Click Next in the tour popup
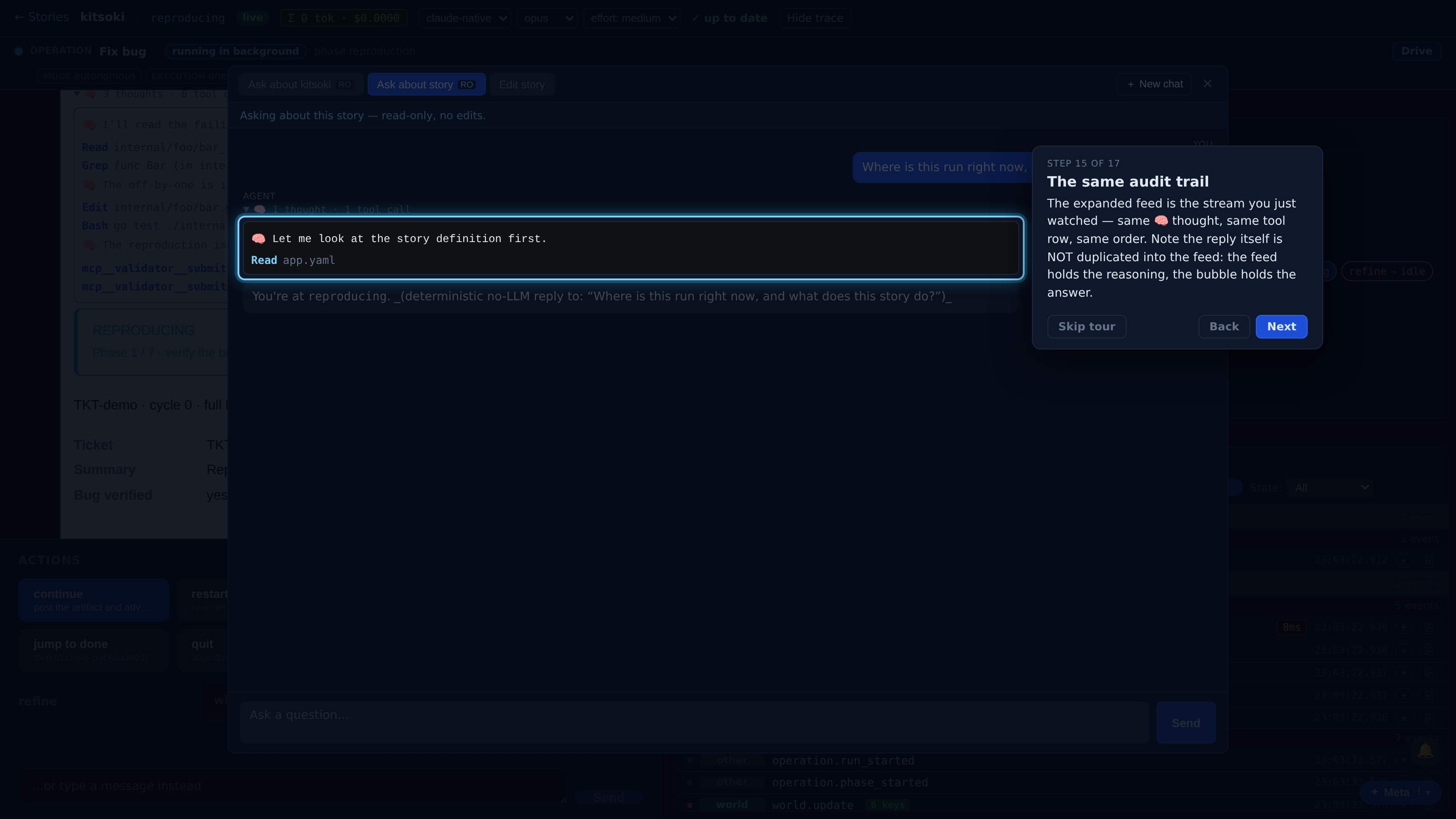 [1281, 326]
